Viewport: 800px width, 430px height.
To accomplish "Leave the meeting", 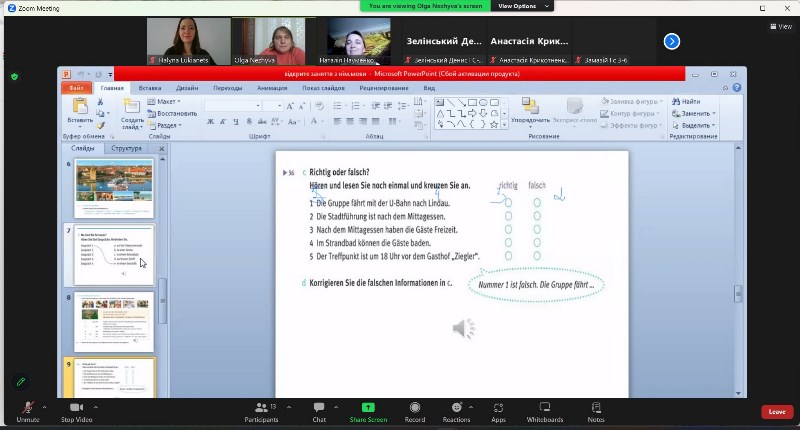I will [x=776, y=411].
